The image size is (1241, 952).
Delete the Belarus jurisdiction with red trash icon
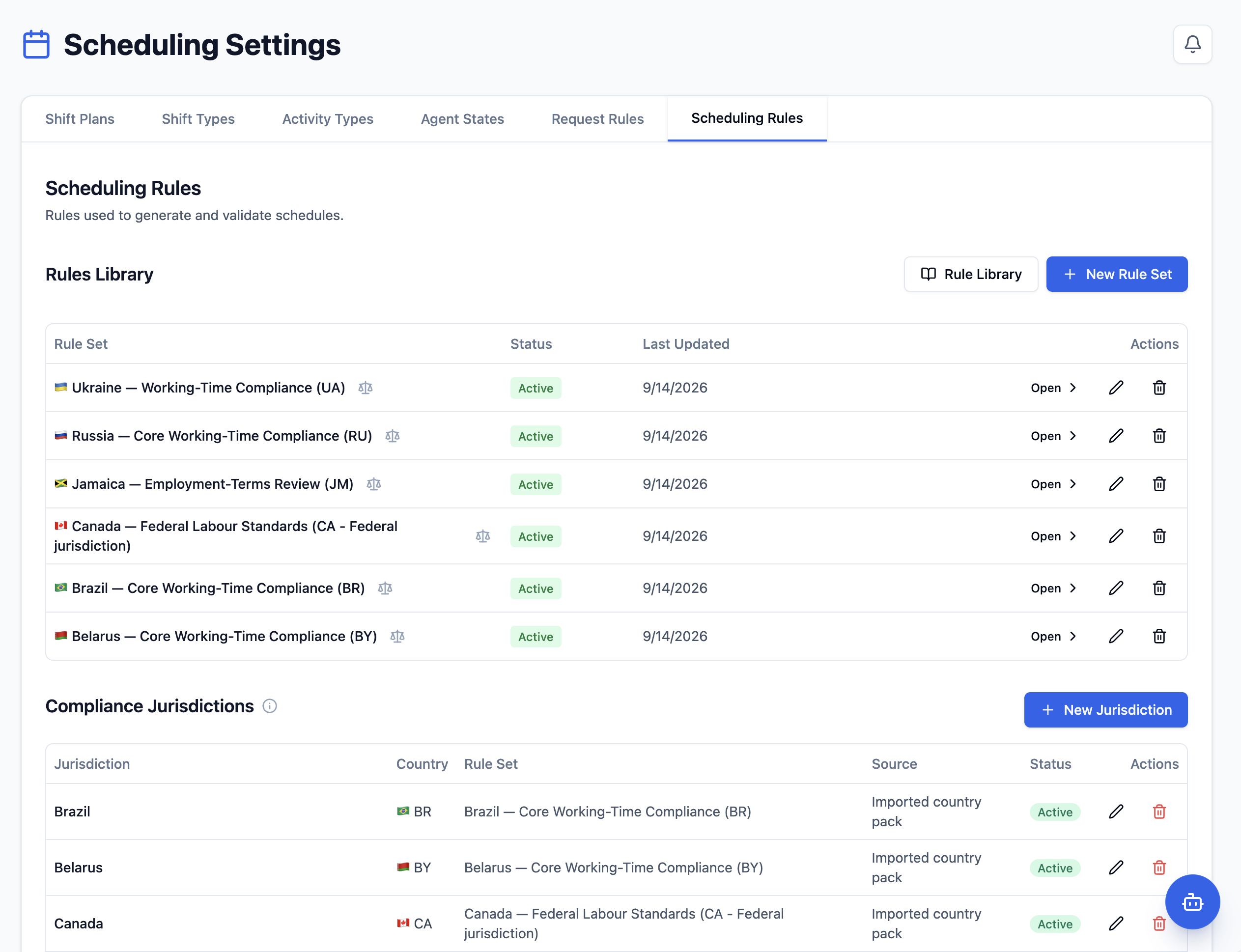click(1159, 868)
